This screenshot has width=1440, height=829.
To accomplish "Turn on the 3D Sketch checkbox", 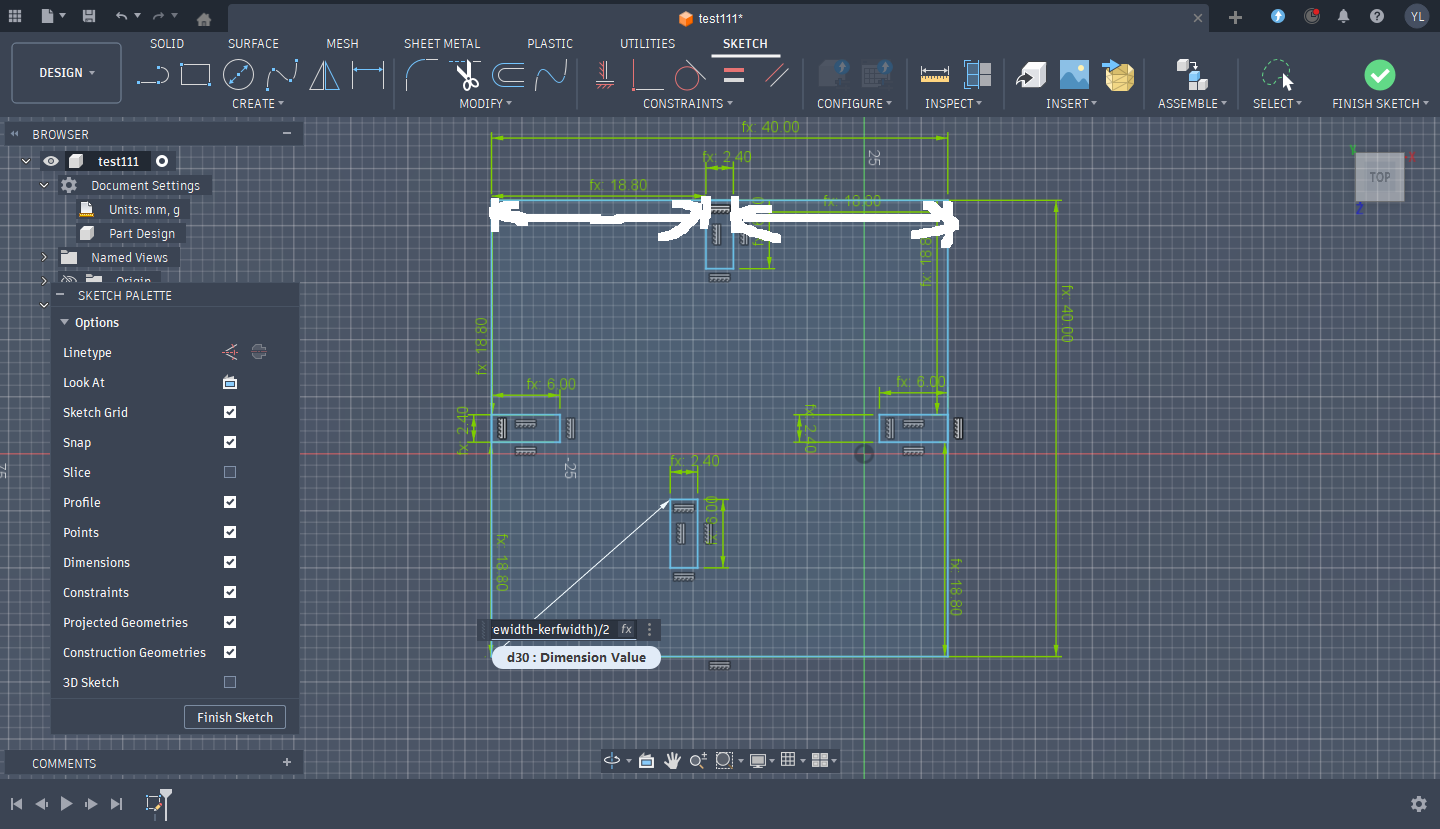I will pyautogui.click(x=230, y=682).
